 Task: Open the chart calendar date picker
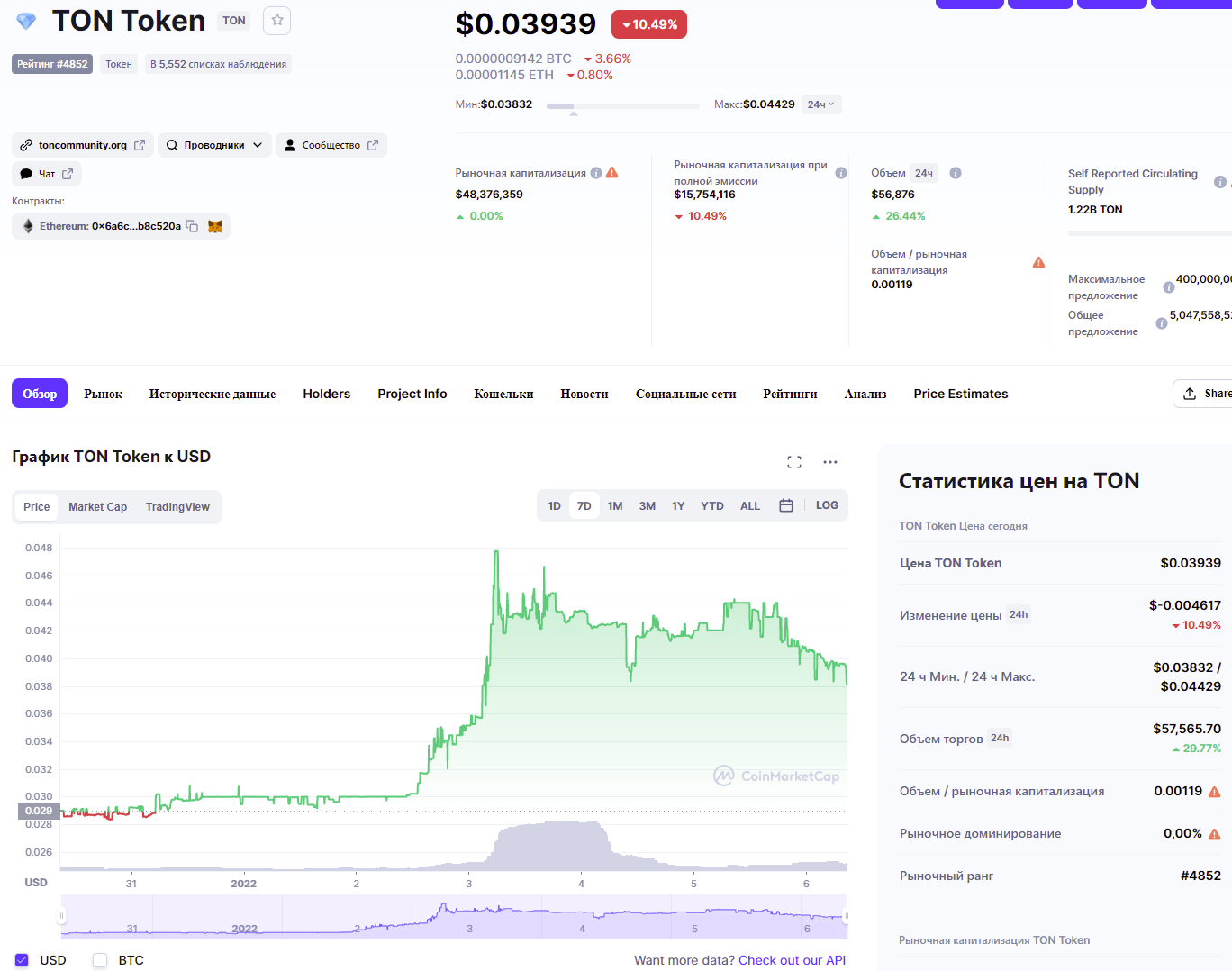(786, 506)
